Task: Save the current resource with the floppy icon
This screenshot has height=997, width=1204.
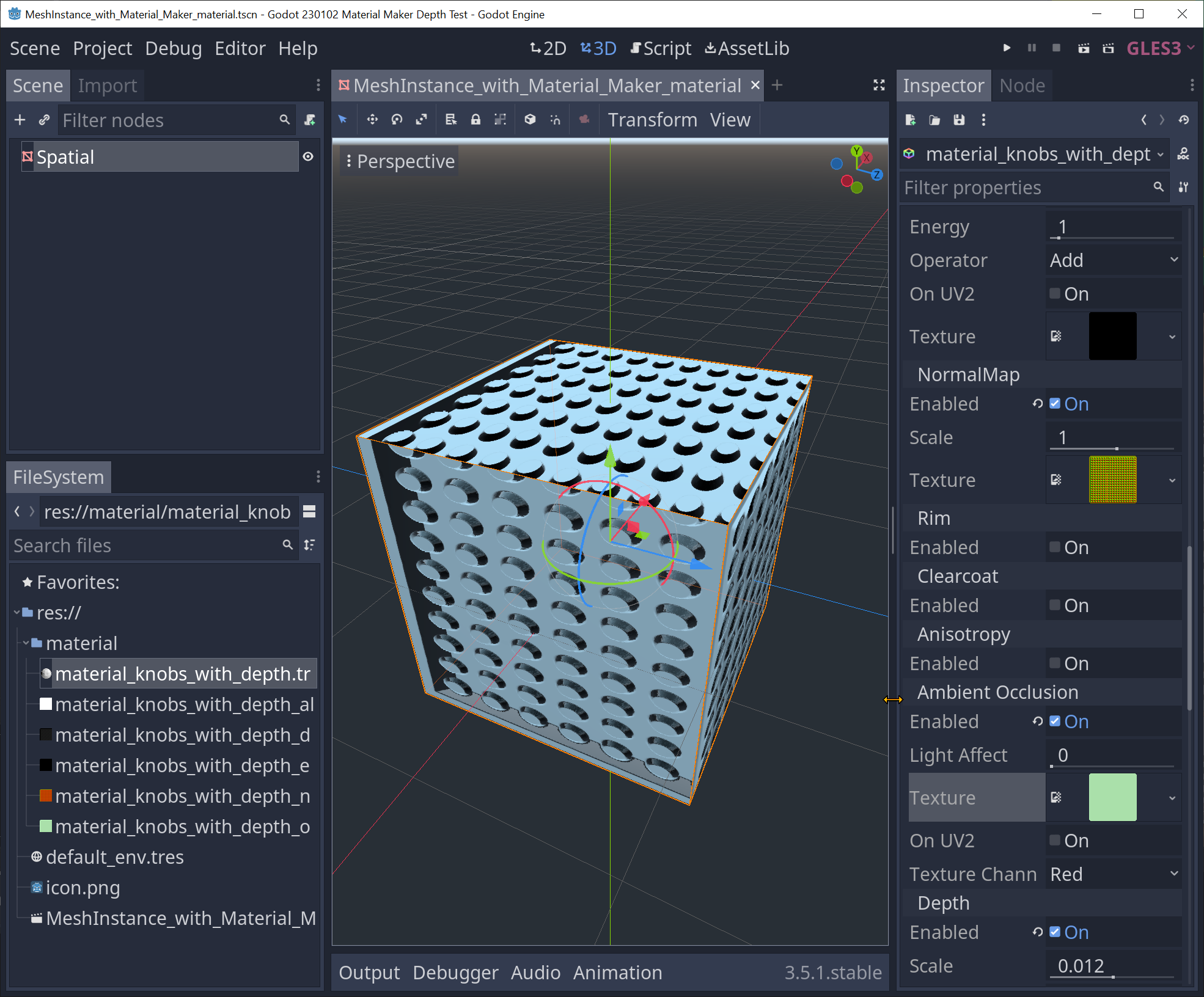Action: tap(958, 120)
